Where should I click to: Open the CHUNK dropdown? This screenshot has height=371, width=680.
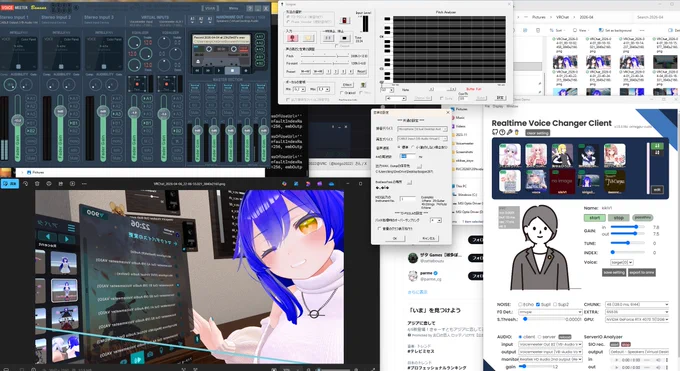coord(637,305)
